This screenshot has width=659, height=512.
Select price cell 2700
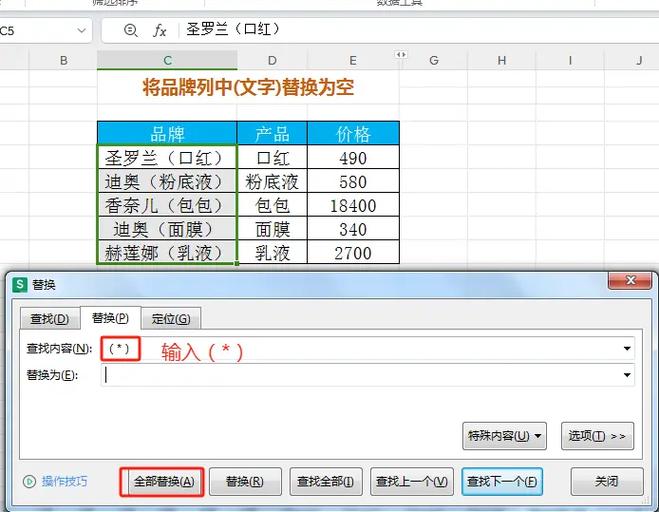tap(353, 252)
